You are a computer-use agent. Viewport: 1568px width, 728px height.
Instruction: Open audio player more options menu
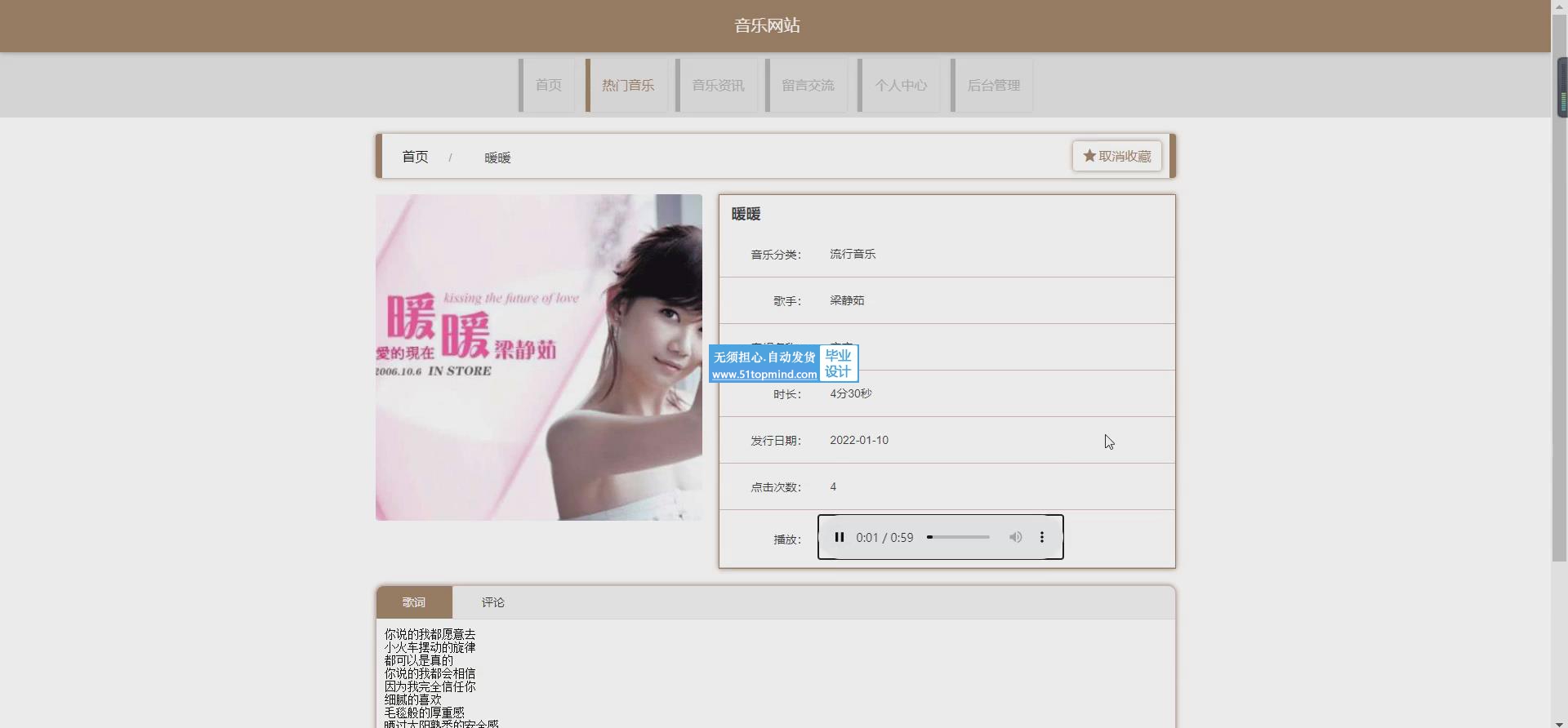[x=1042, y=537]
